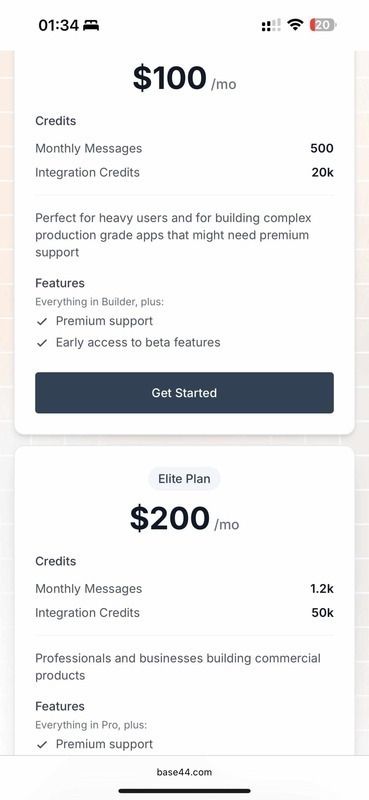Tap the 1.2k Monthly Messages value
Screen dimensions: 369x800
point(322,589)
